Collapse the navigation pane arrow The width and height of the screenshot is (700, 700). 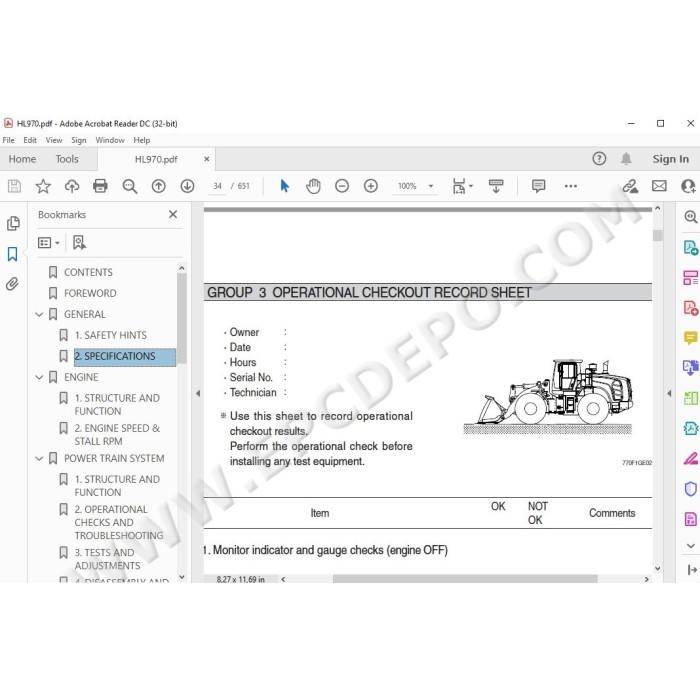click(198, 393)
